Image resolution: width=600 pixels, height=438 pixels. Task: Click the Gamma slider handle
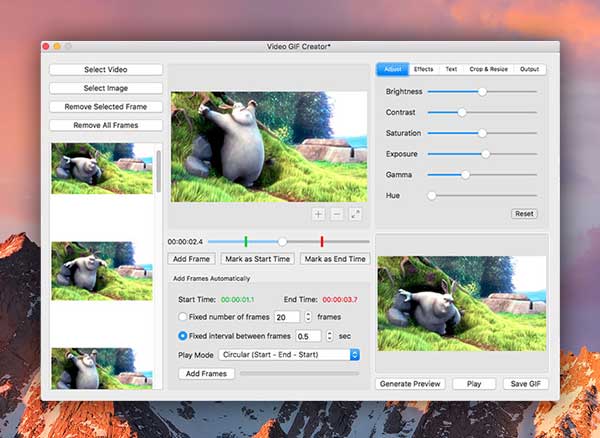pos(465,175)
